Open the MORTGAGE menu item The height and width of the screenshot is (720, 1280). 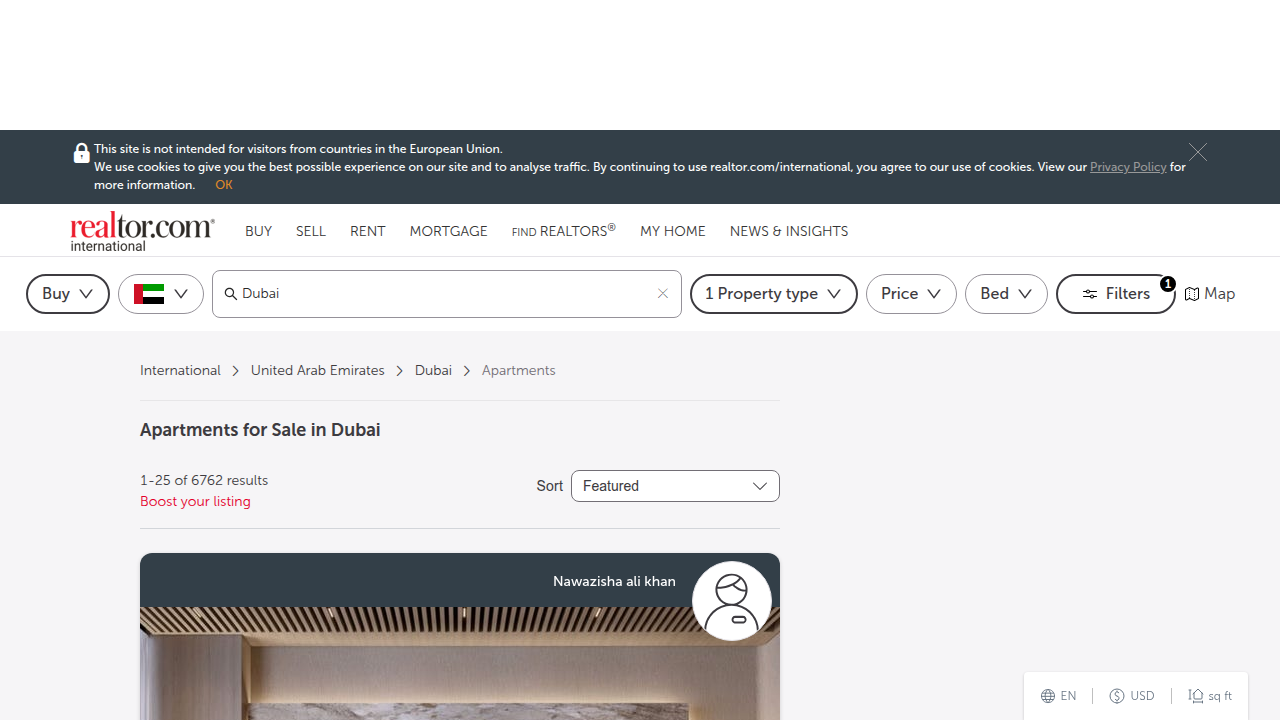448,231
